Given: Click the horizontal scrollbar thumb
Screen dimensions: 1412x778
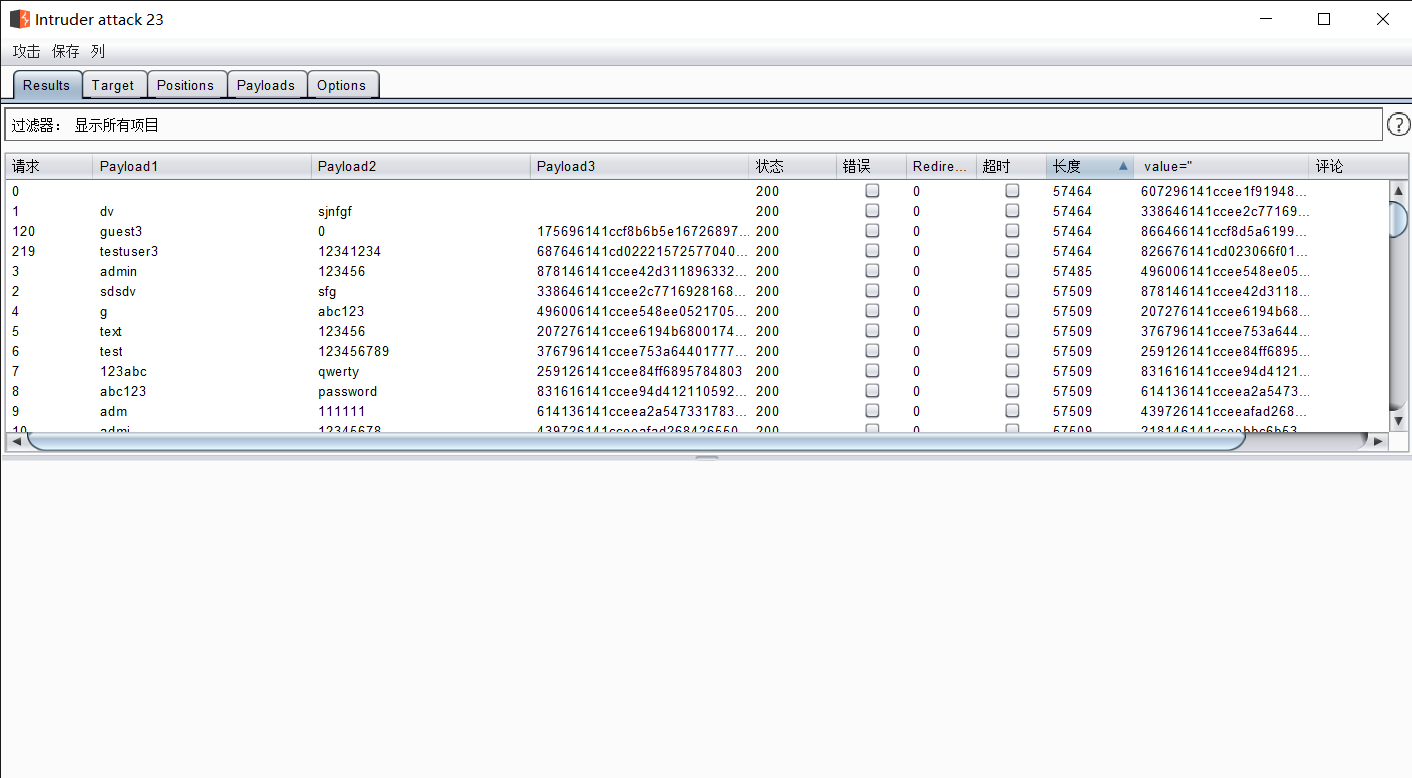Looking at the screenshot, I should tap(636, 441).
